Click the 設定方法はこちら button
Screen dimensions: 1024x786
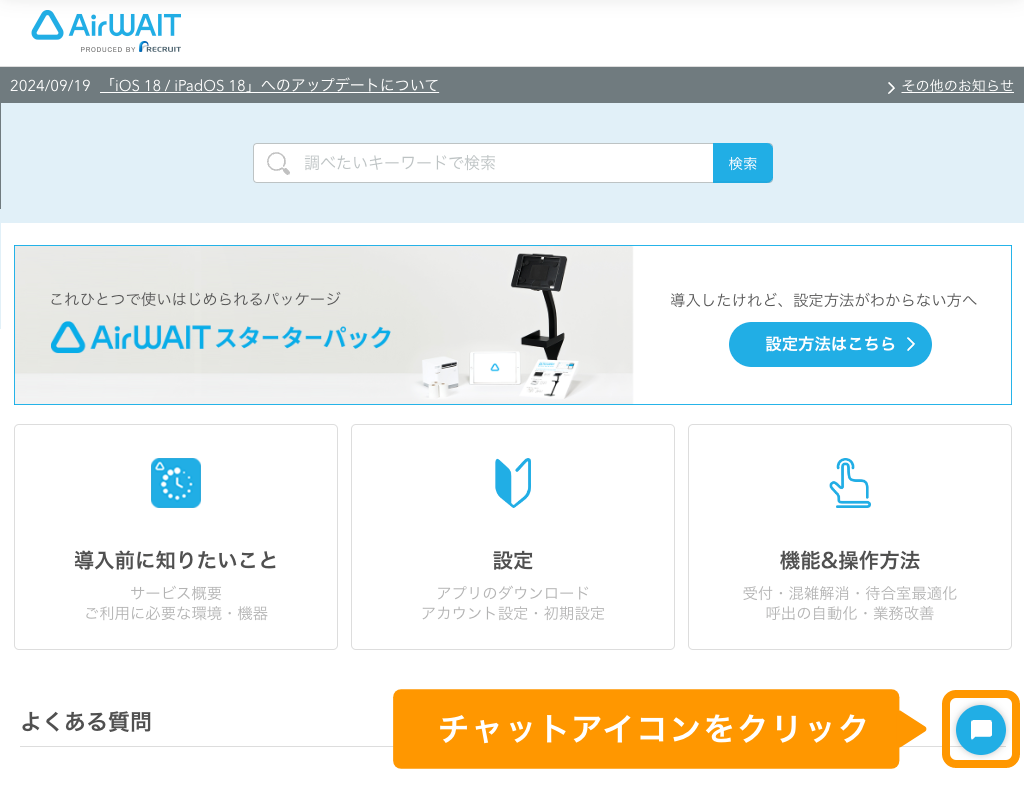(830, 344)
